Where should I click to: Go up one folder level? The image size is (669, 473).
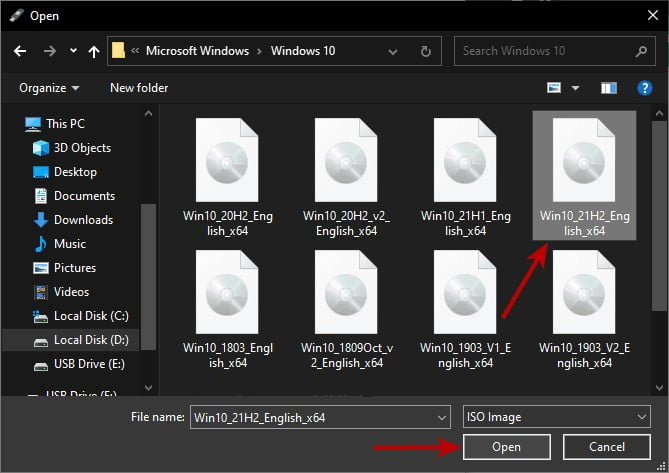(x=94, y=52)
